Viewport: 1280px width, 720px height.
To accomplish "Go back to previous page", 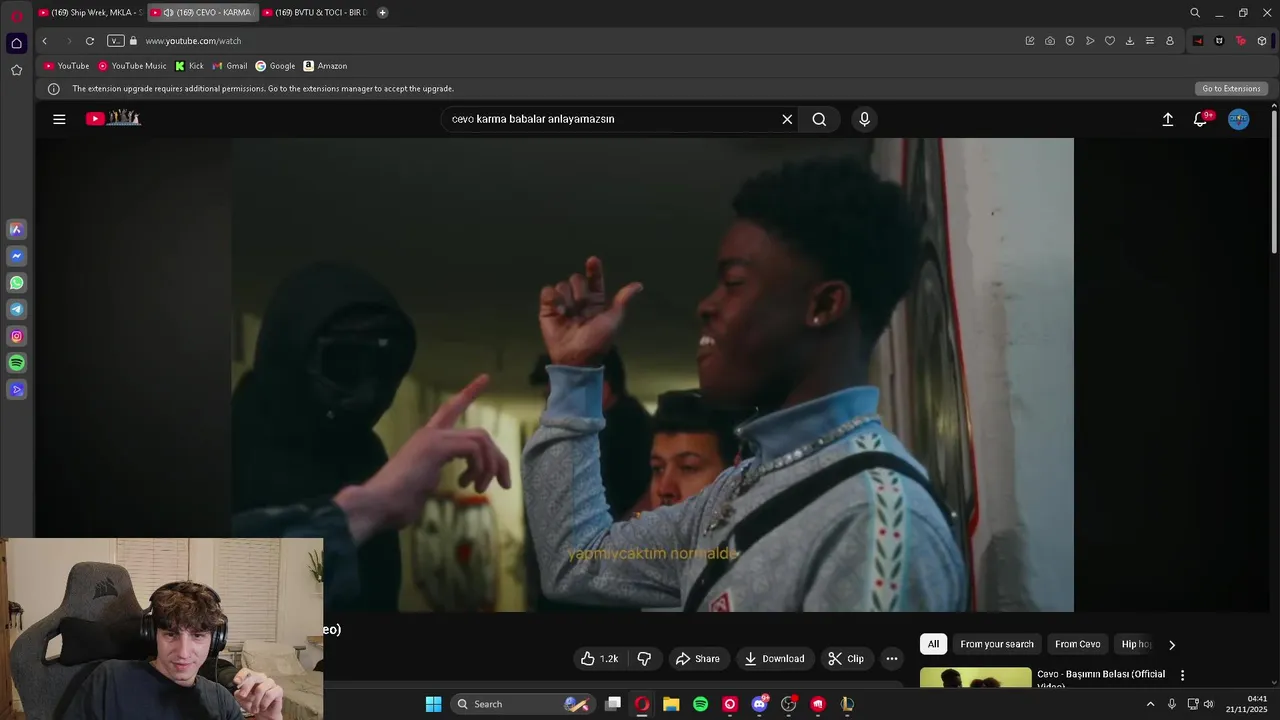I will coord(44,41).
